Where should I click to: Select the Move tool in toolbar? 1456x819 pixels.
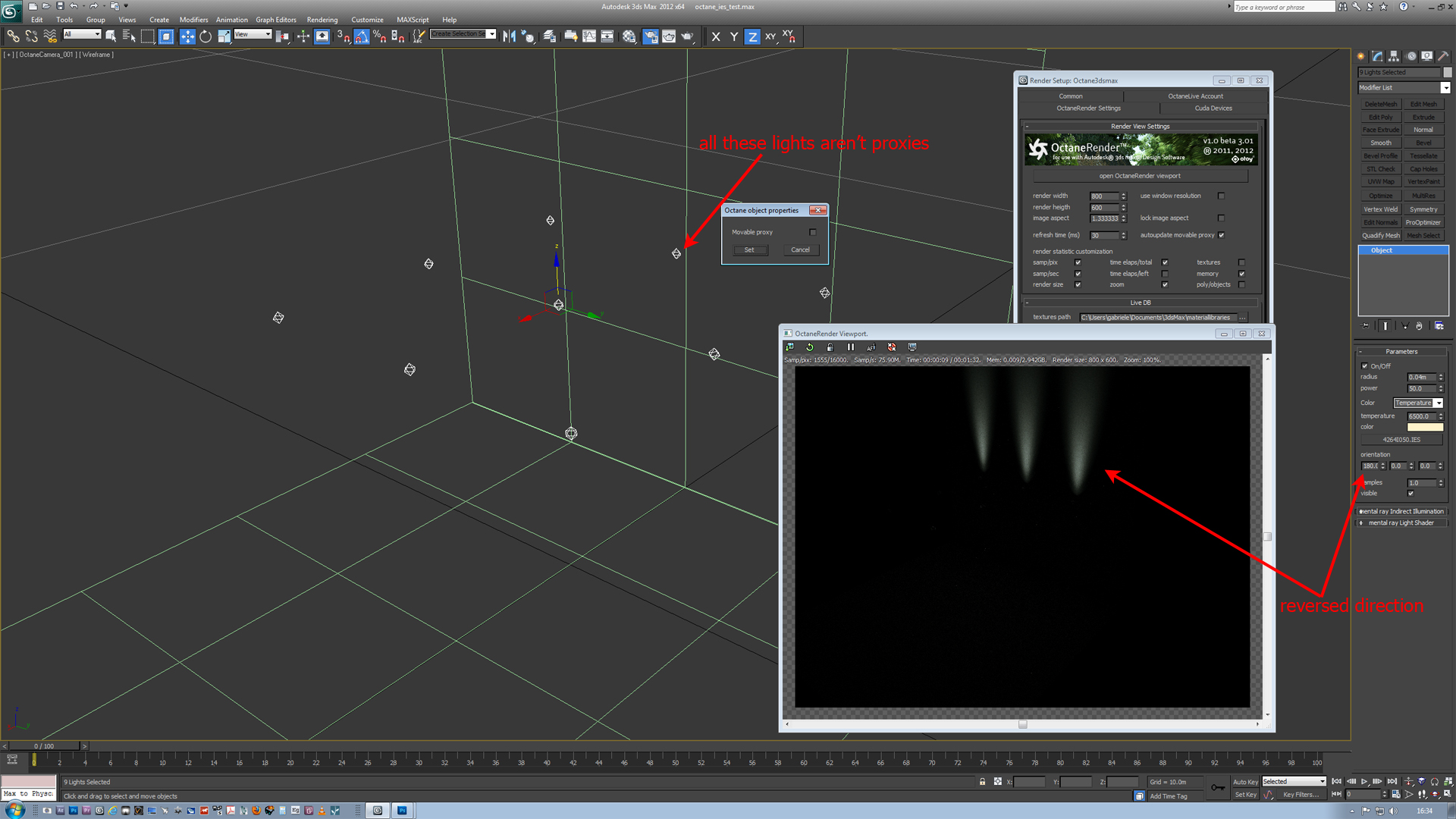[x=187, y=36]
